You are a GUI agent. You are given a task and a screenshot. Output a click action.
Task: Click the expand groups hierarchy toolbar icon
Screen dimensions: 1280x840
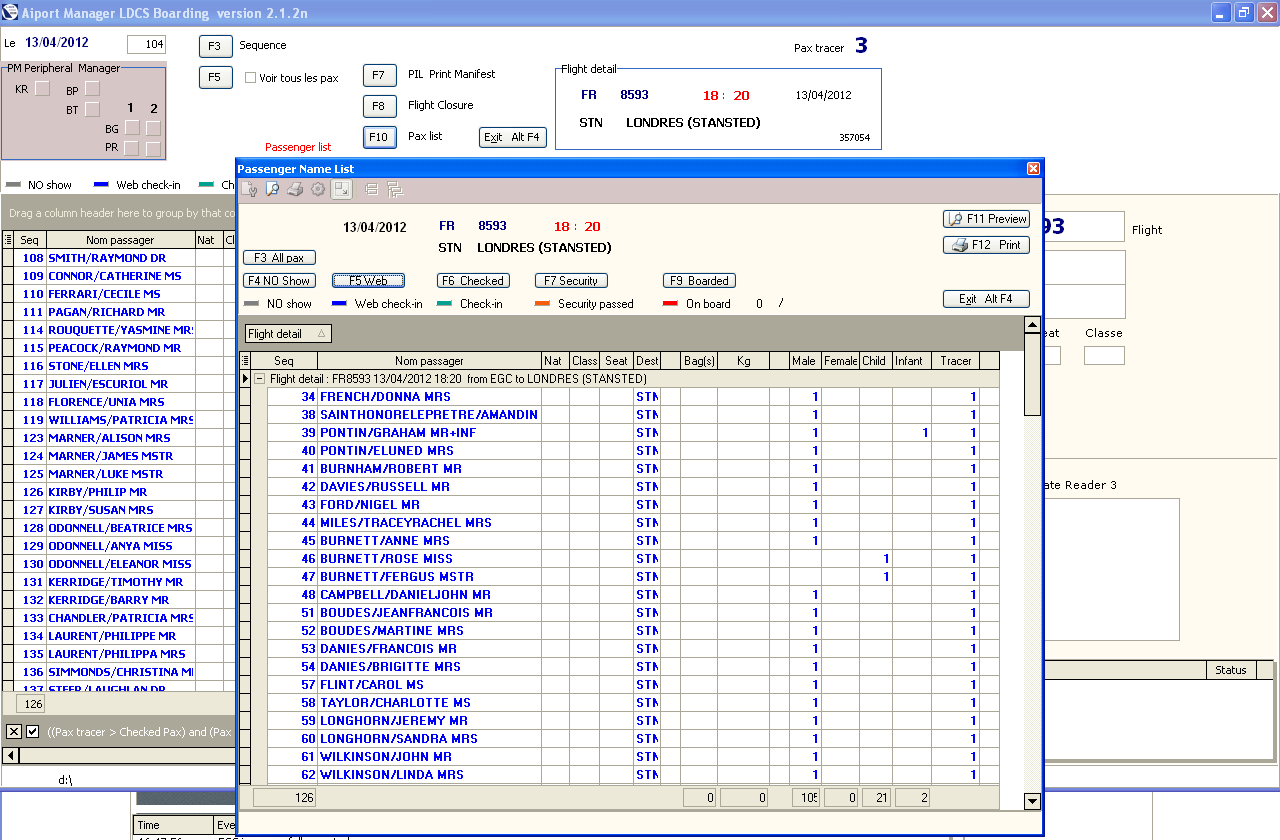tap(393, 189)
